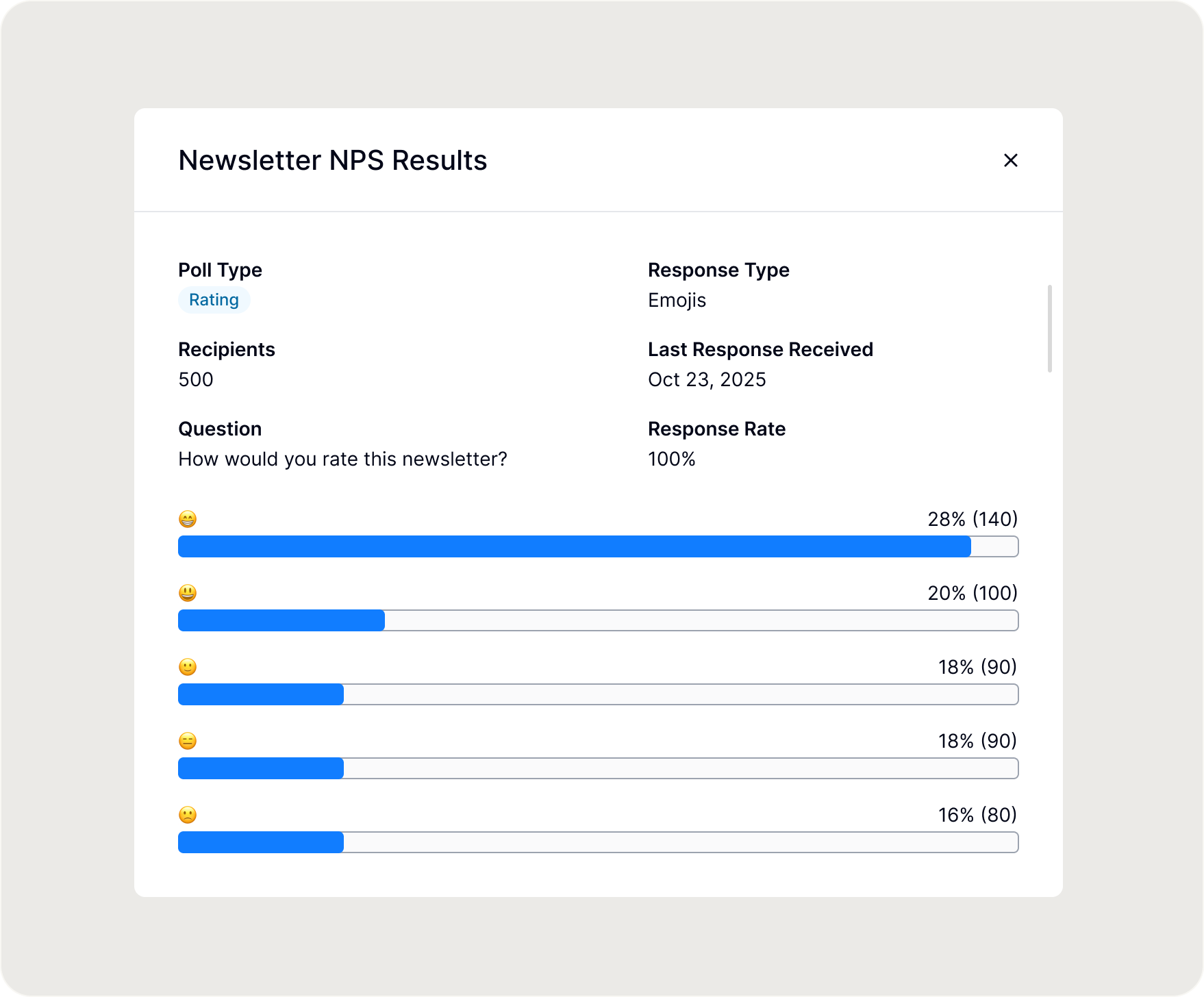The width and height of the screenshot is (1204, 997).
Task: Click the 16% result progress bar
Action: point(597,842)
